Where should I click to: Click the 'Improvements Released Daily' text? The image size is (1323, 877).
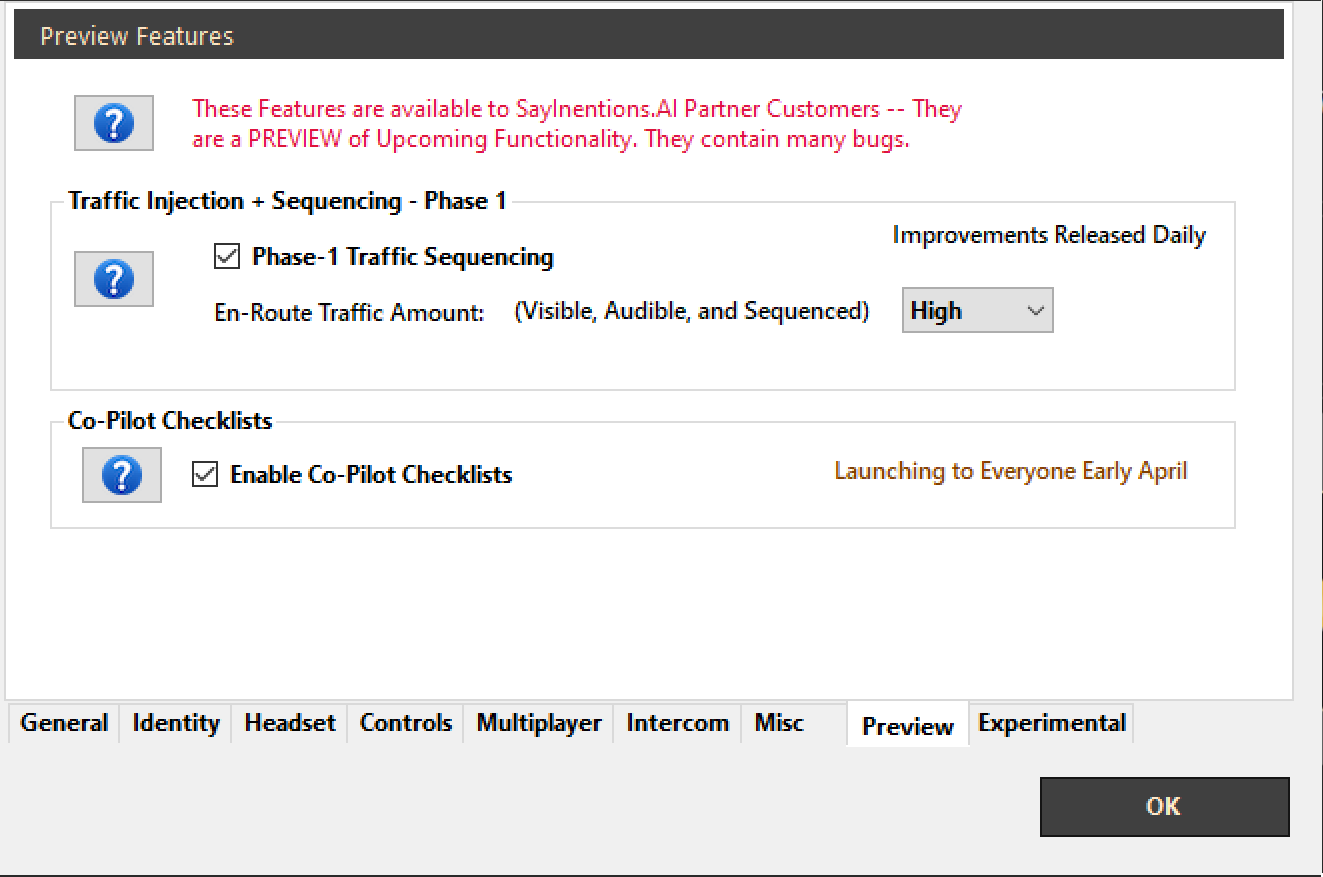pos(1049,236)
